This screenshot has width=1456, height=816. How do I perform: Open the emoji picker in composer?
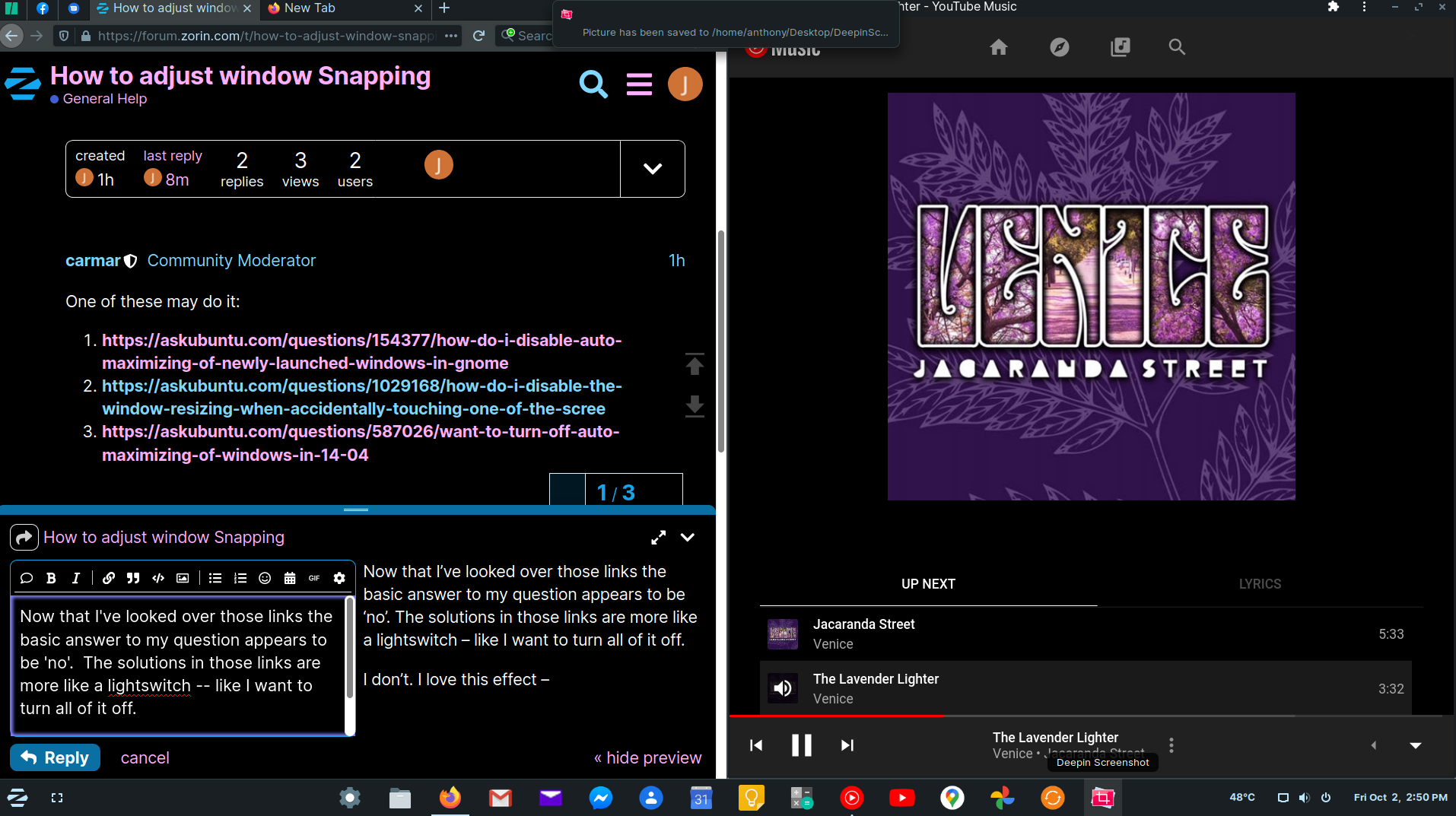click(x=265, y=578)
